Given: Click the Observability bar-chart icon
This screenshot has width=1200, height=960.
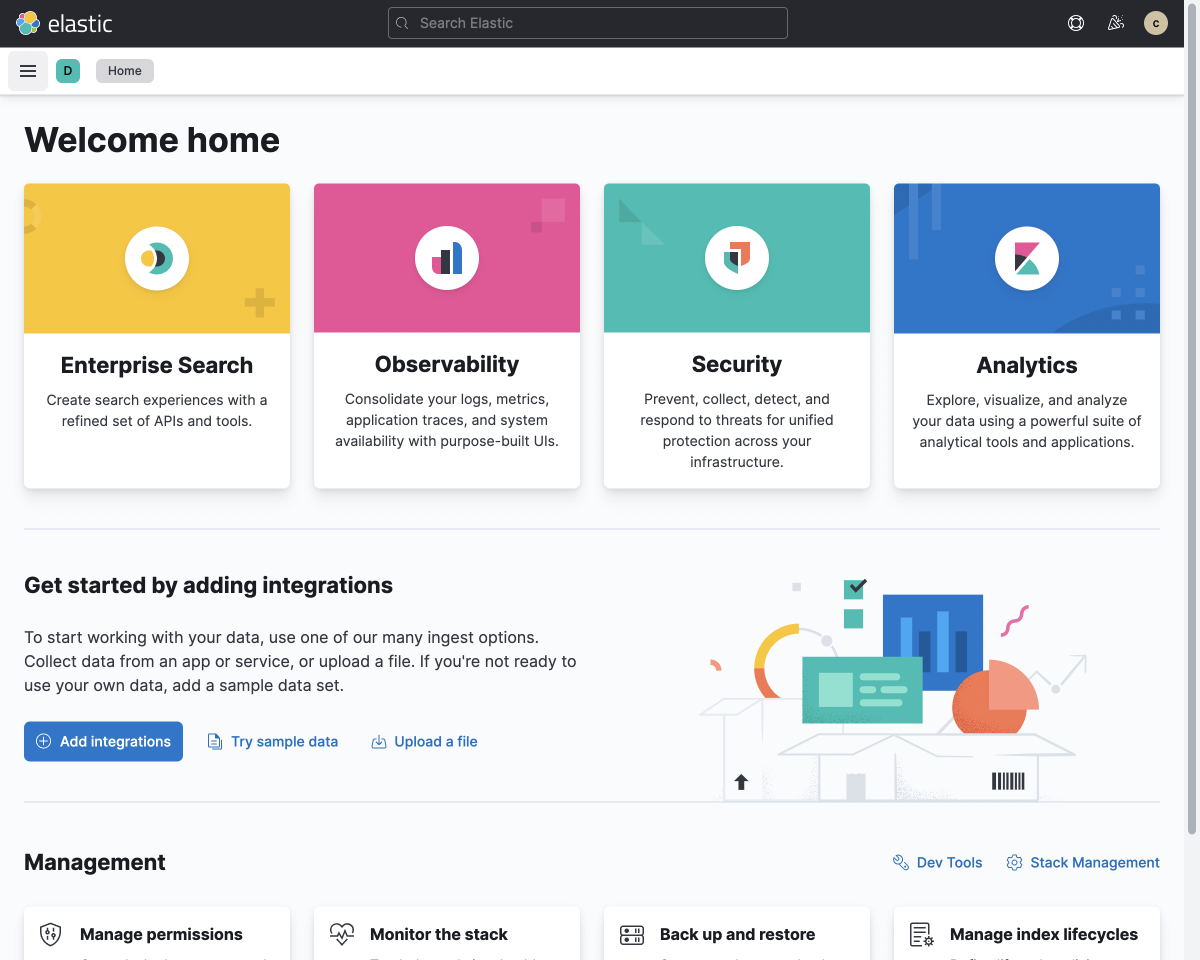Looking at the screenshot, I should pyautogui.click(x=447, y=257).
